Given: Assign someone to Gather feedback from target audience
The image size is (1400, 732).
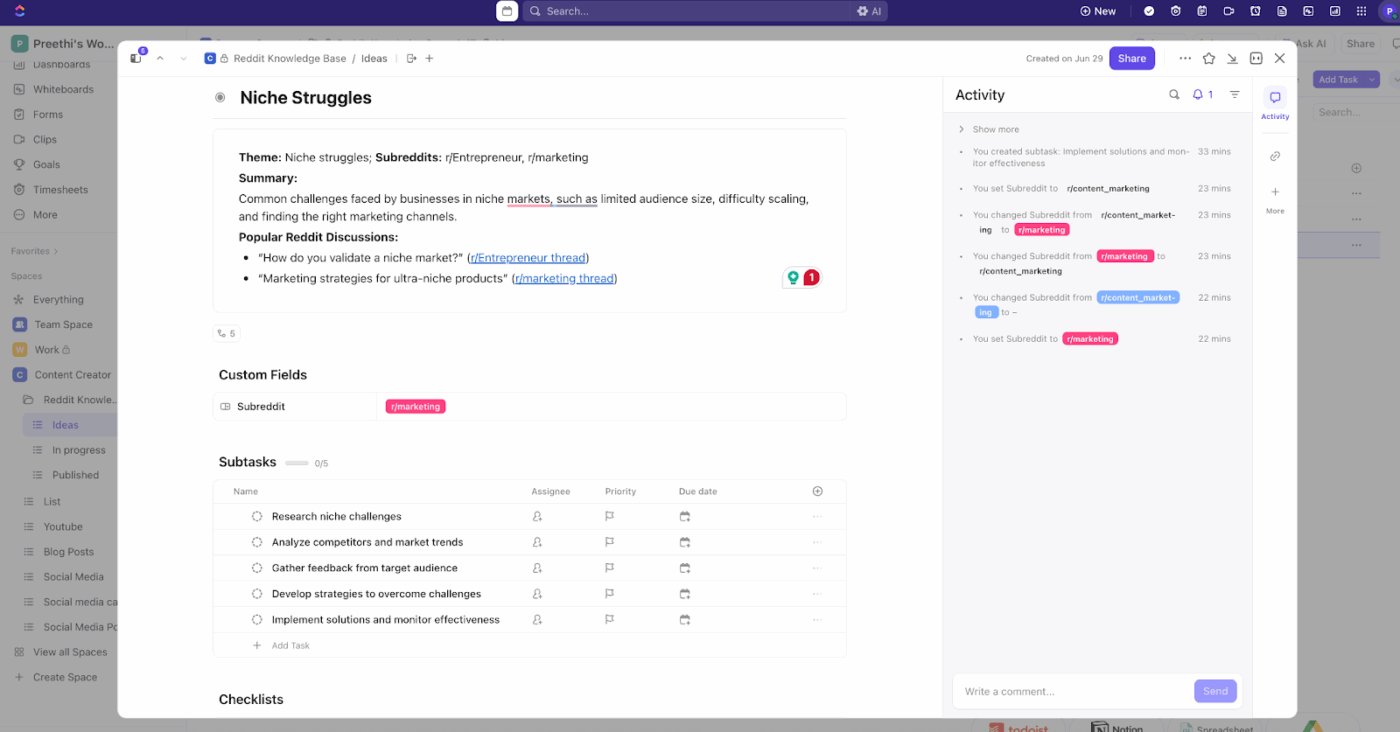Looking at the screenshot, I should click(537, 567).
